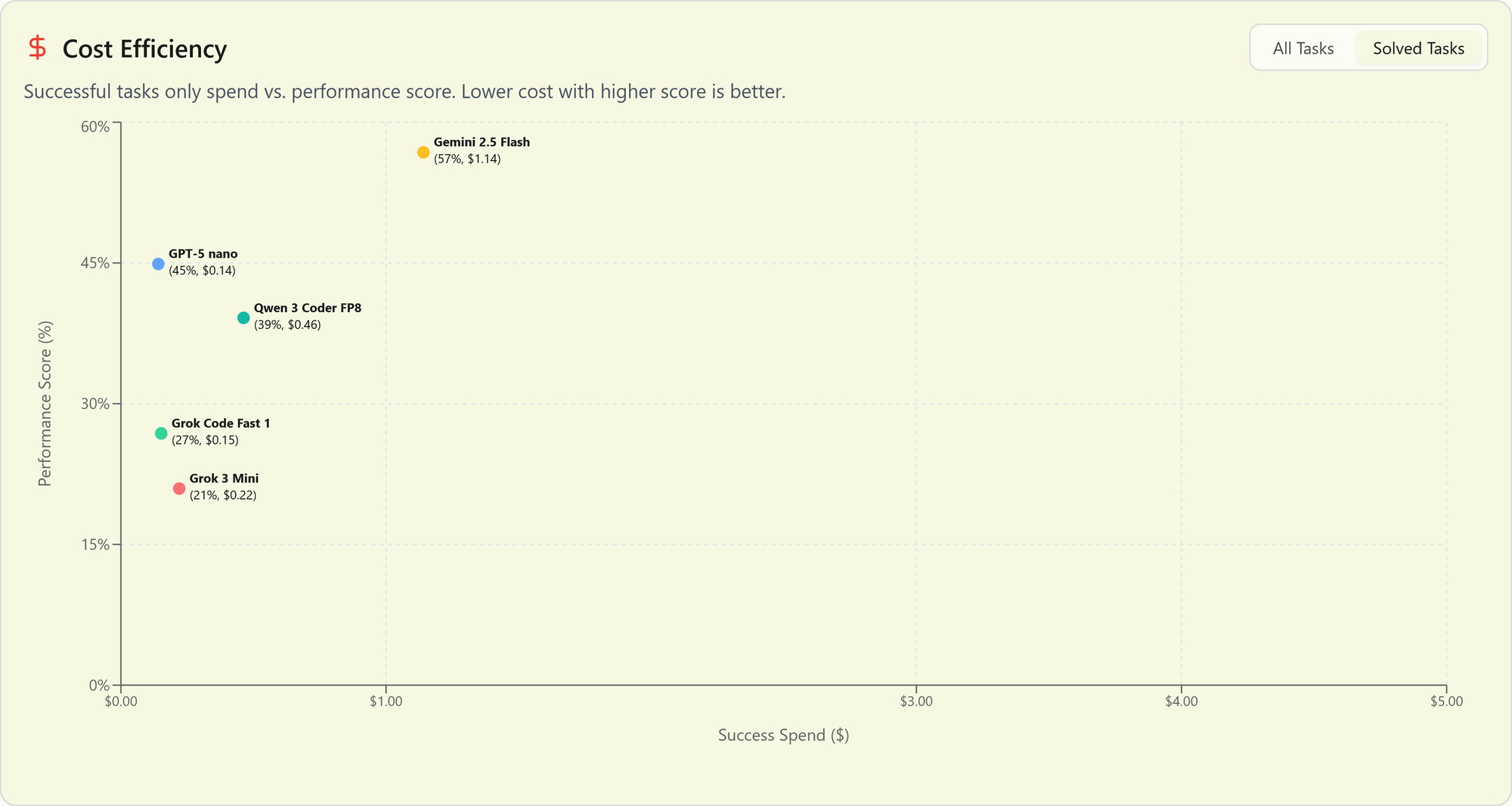This screenshot has height=806, width=1512.
Task: Click the chart subtitle description text
Action: (404, 91)
